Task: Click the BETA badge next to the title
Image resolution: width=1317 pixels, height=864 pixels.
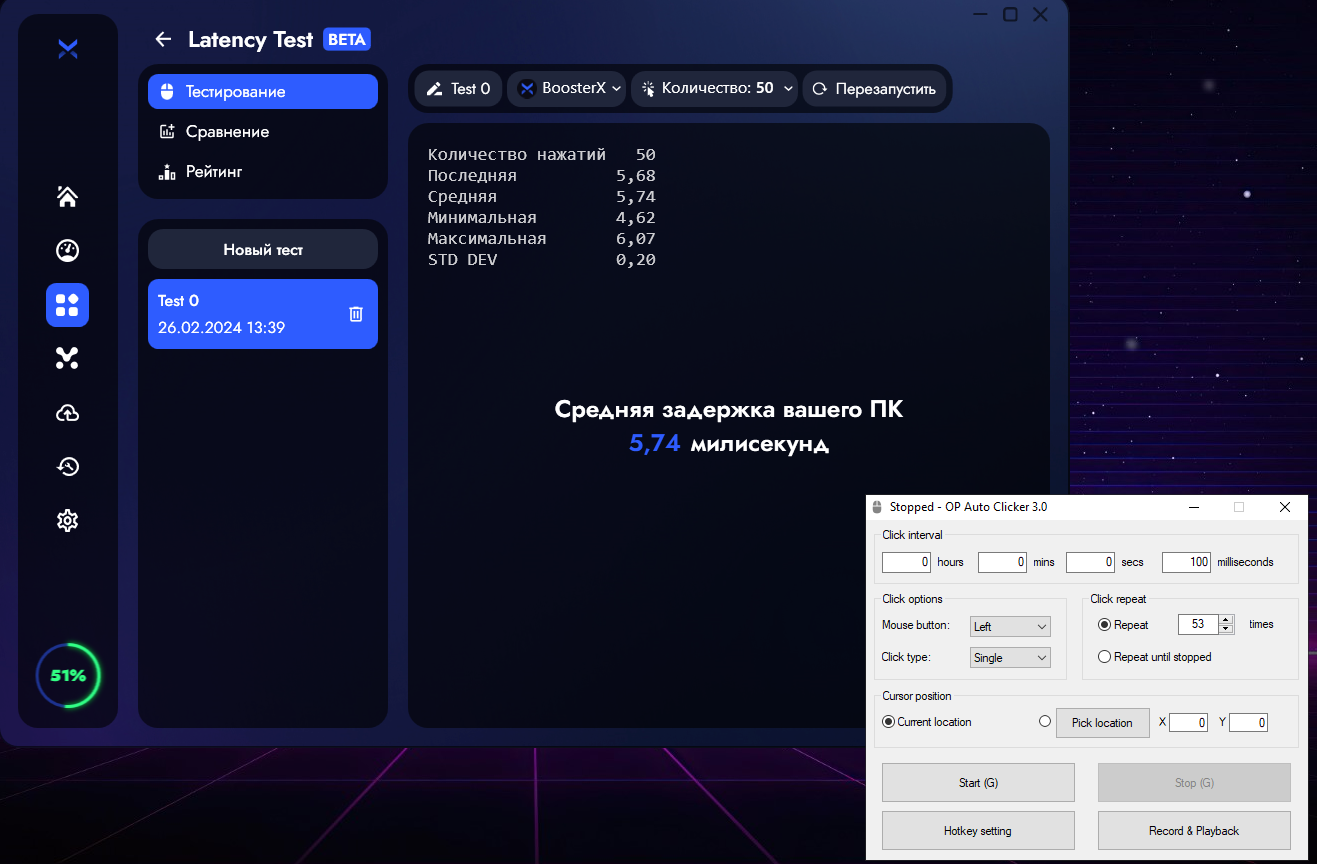Action: [x=347, y=40]
